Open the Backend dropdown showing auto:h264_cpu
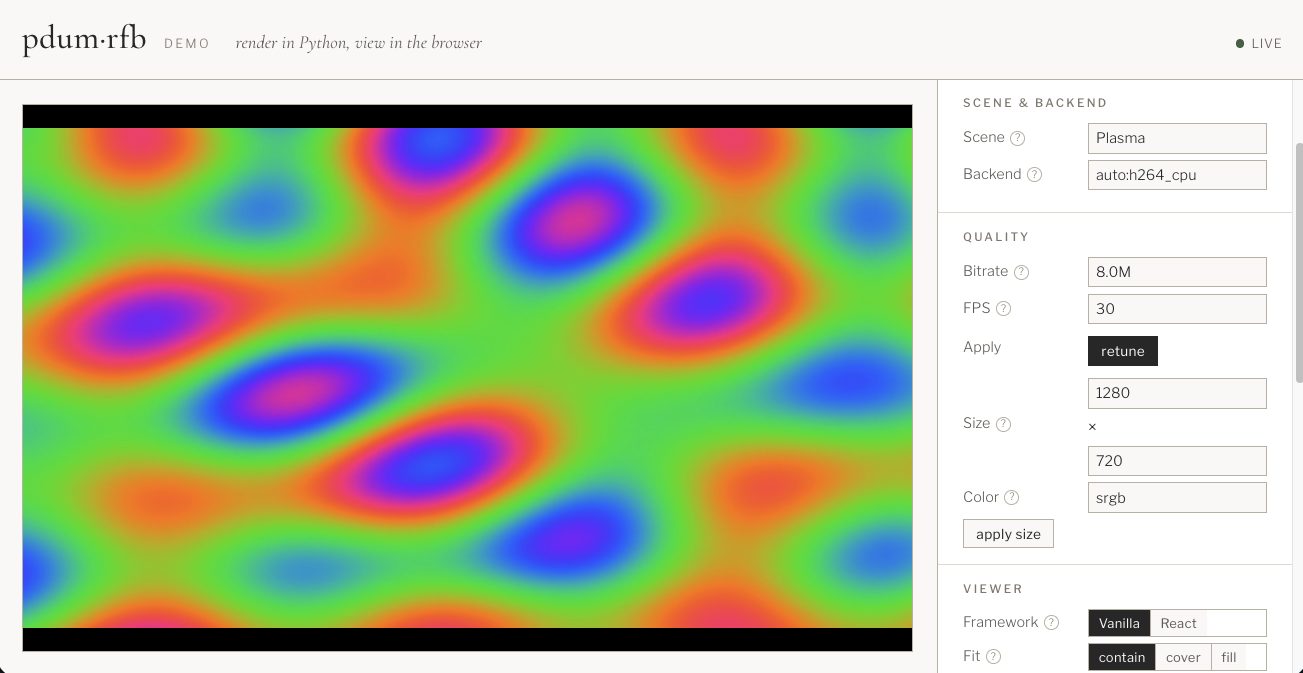This screenshot has width=1303, height=673. tap(1177, 175)
